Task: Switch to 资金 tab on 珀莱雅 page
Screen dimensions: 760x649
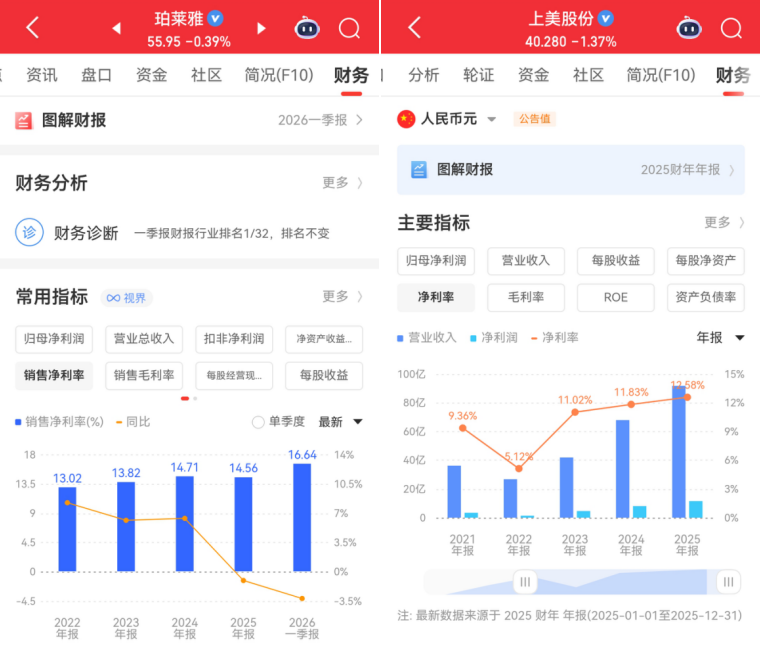Action: [151, 75]
